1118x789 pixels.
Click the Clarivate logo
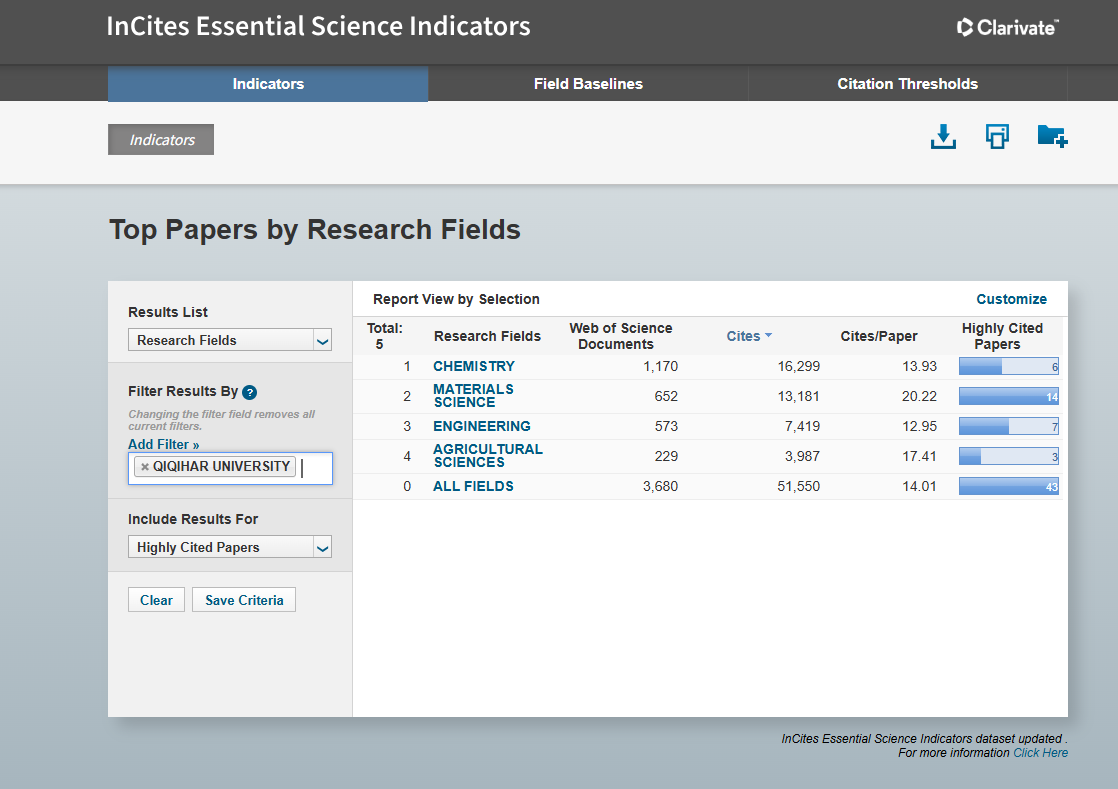point(1007,27)
